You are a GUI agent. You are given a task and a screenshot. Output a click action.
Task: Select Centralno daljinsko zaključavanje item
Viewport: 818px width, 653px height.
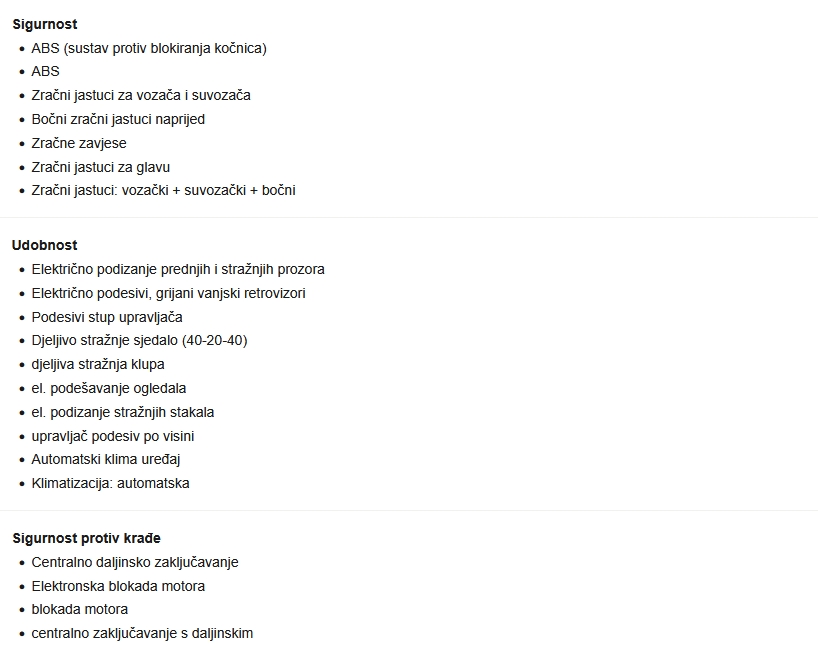pyautogui.click(x=135, y=562)
